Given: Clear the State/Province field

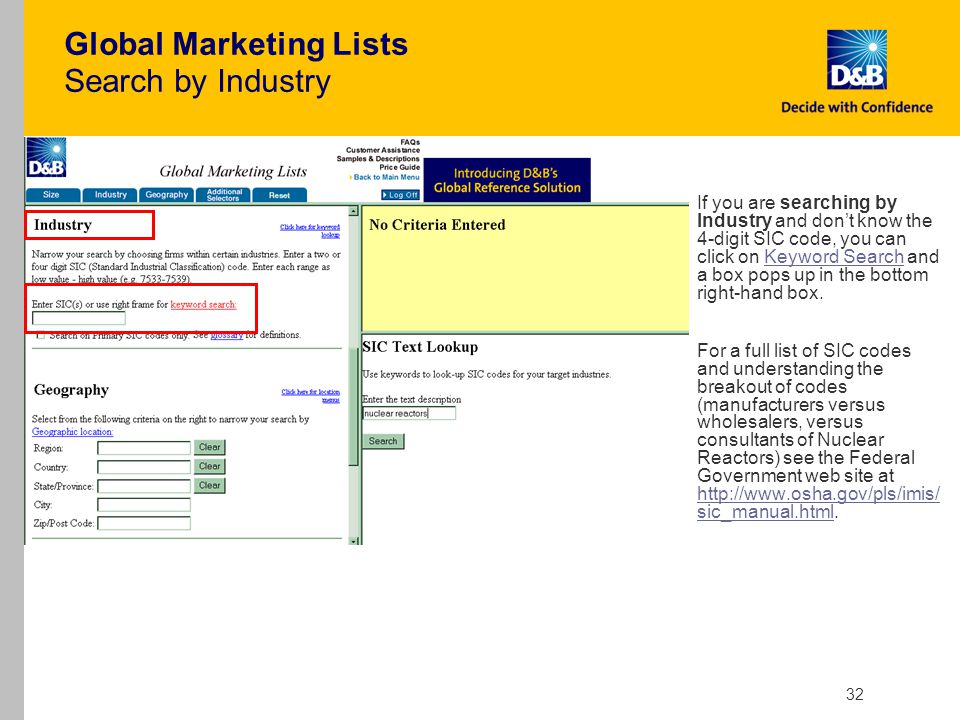Looking at the screenshot, I should coord(209,486).
